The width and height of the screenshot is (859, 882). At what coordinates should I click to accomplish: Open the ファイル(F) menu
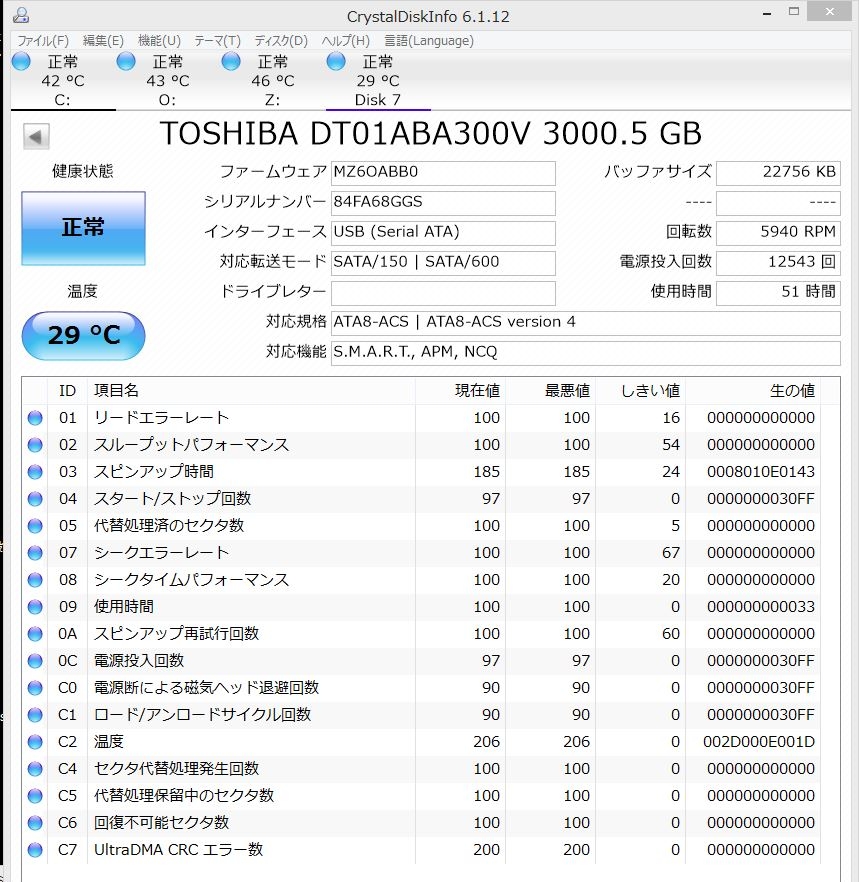[43, 40]
